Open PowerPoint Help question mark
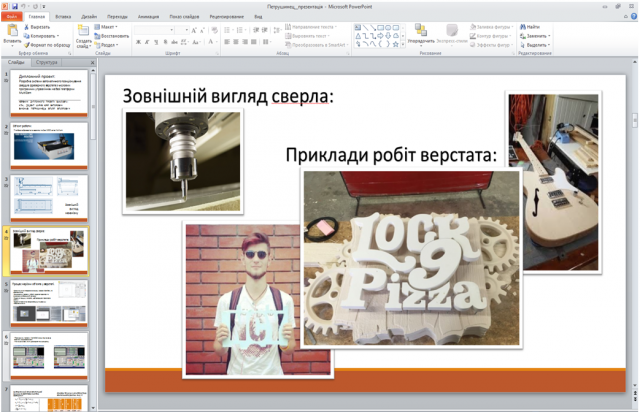Screen dimensions: 640x412 tap(634, 16)
